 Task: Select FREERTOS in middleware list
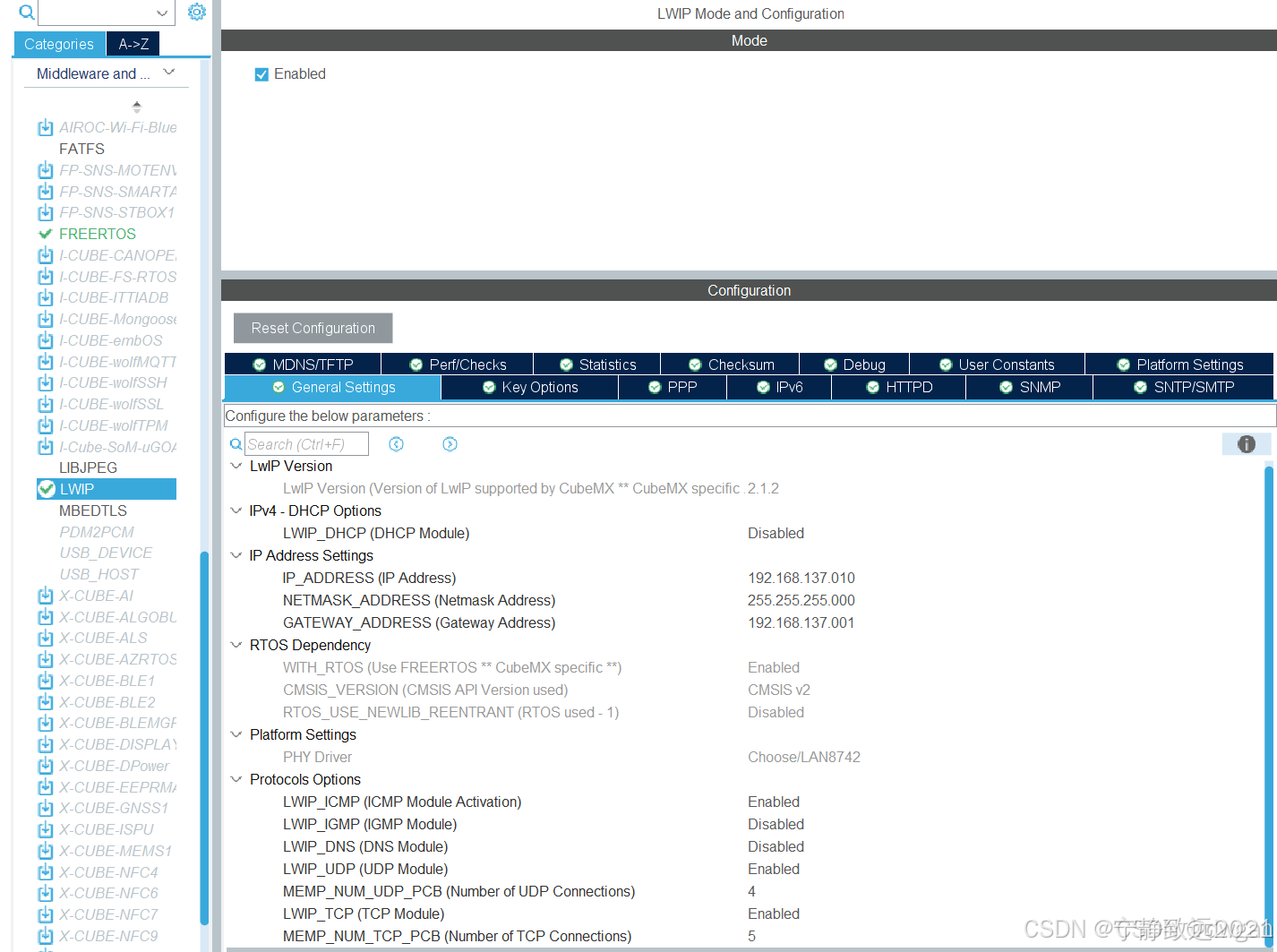(x=98, y=234)
